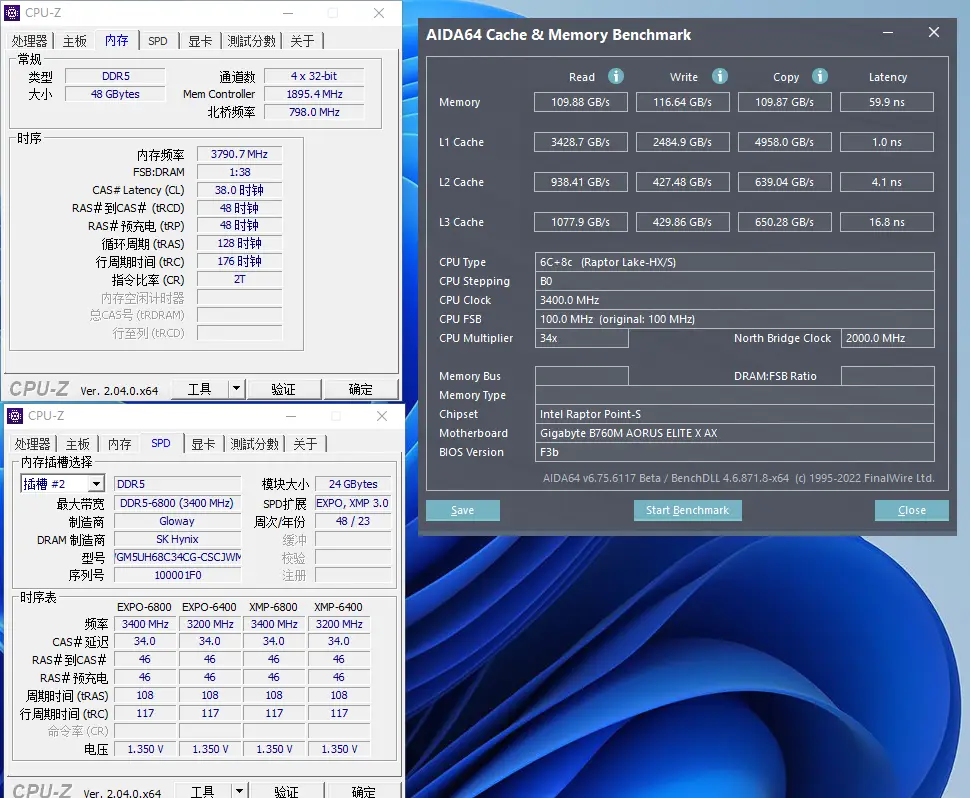This screenshot has width=970, height=798.
Task: Click the 大小 value 48 GBytes
Action: (115, 94)
